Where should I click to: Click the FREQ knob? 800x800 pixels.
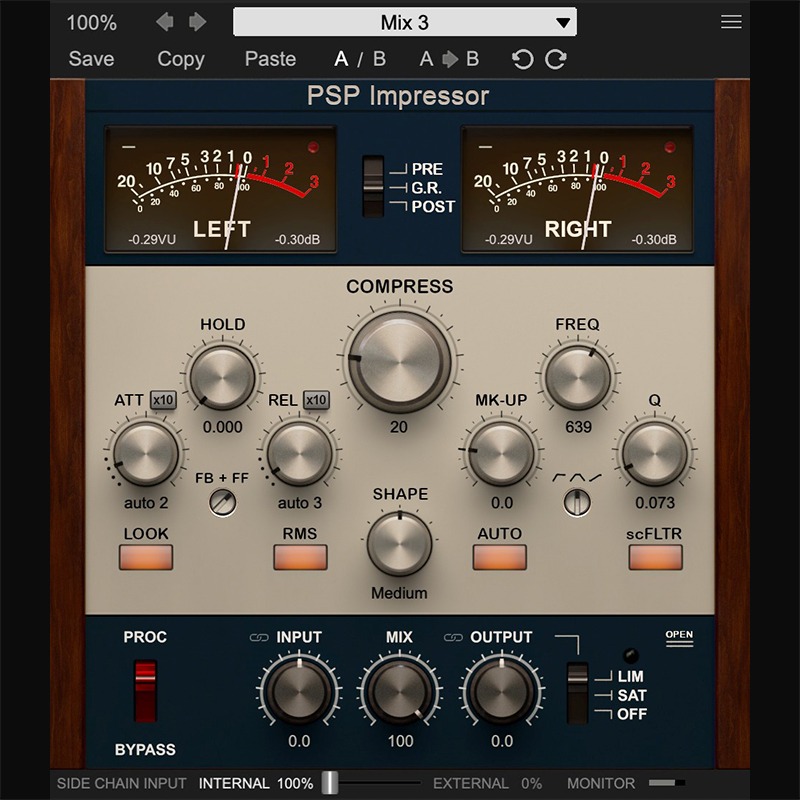click(578, 378)
